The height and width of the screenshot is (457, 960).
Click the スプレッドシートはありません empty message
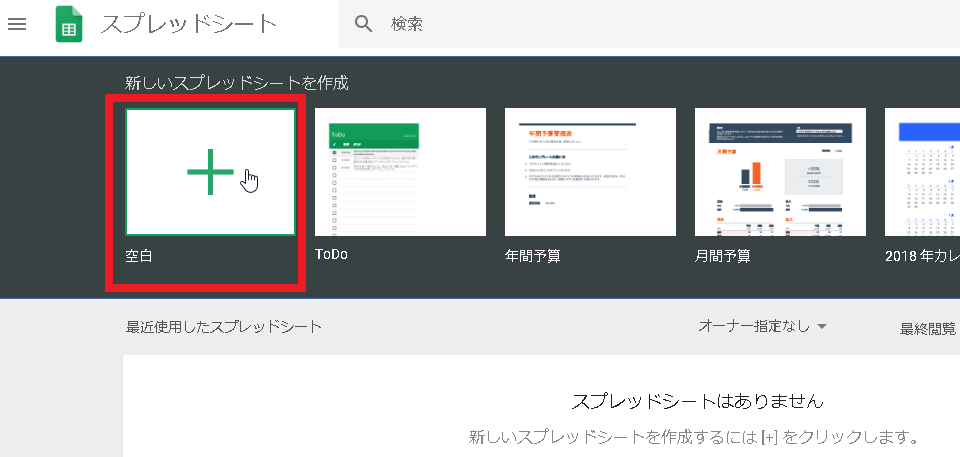pos(697,401)
